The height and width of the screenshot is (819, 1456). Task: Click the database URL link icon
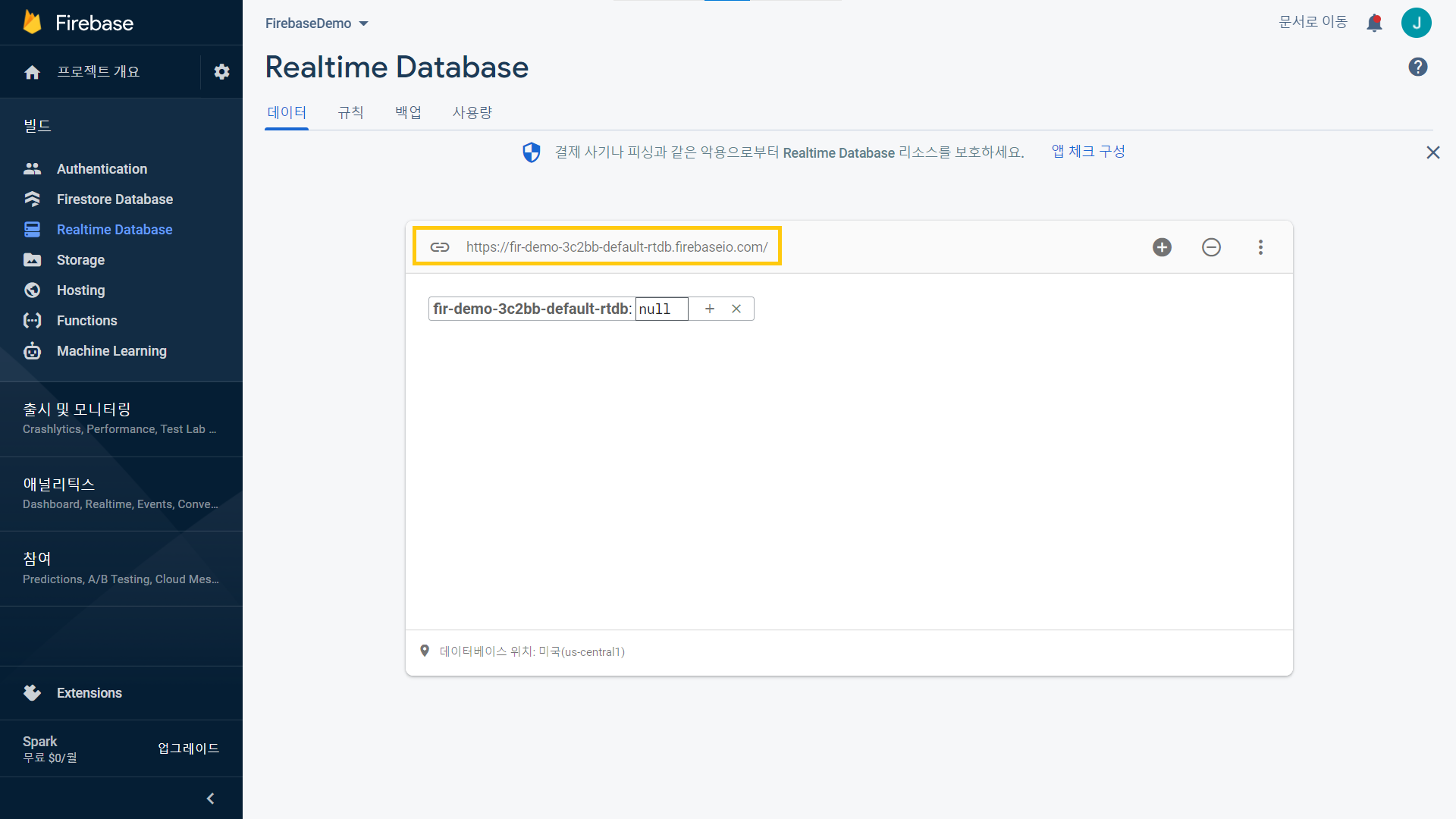(440, 247)
